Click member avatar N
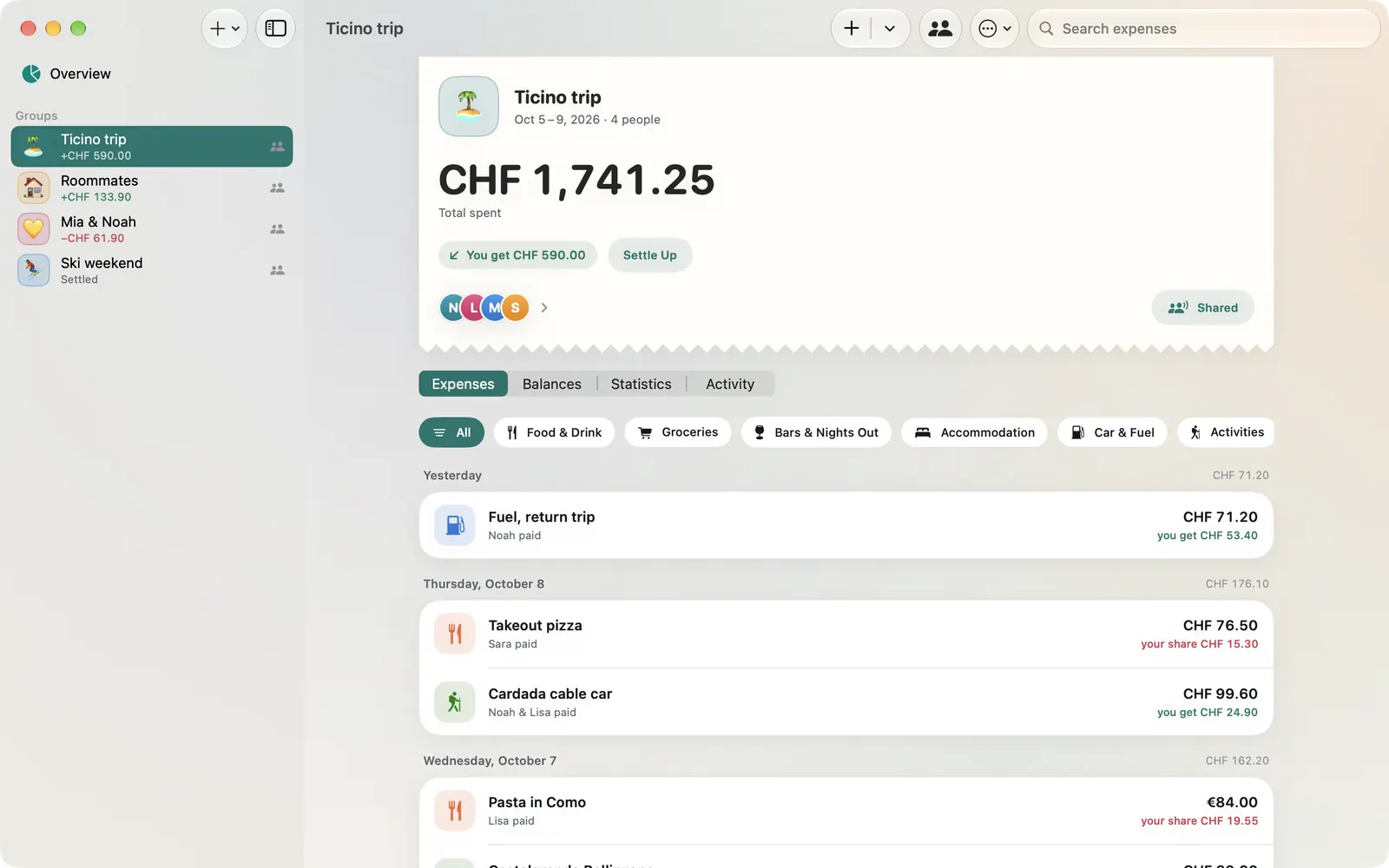 pos(453,307)
